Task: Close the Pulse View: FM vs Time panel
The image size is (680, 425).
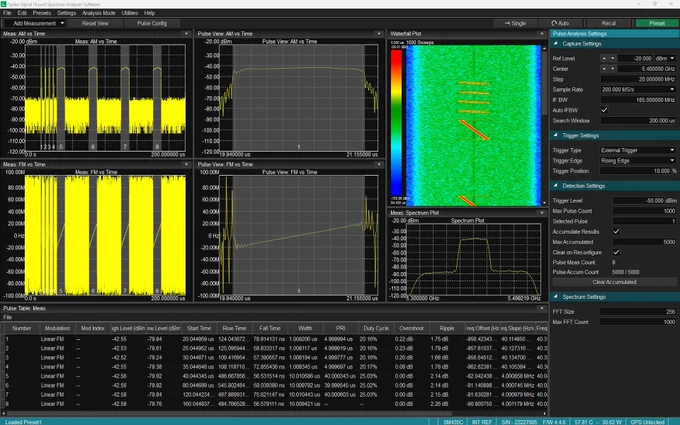Action: point(379,164)
